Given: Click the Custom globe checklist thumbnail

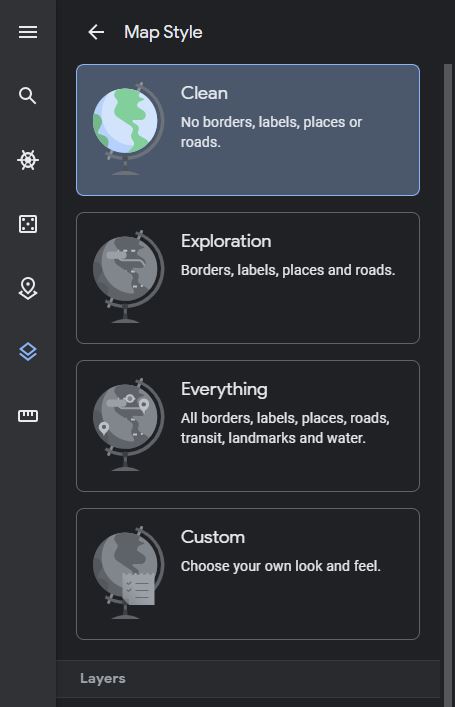Looking at the screenshot, I should tap(128, 572).
